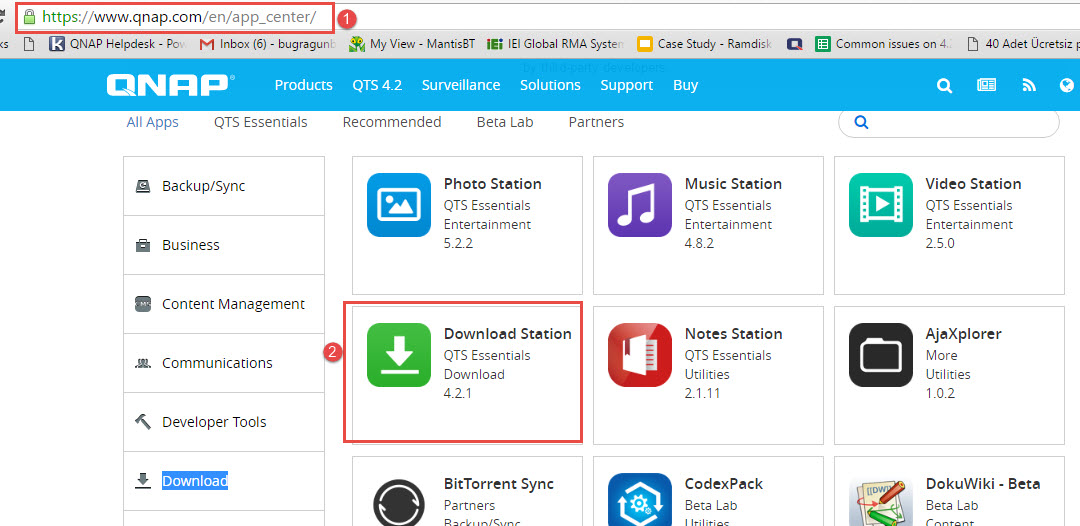
Task: Open the QTS 4.2 menu
Action: 377,85
